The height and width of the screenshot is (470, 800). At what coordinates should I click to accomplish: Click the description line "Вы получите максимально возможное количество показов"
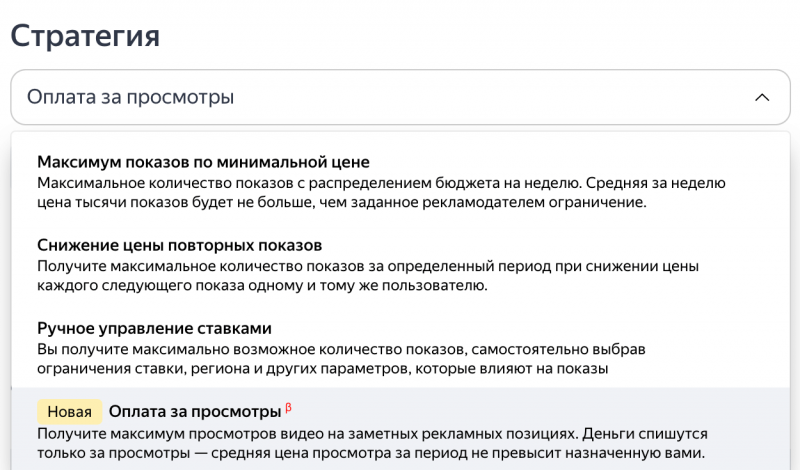pyautogui.click(x=300, y=349)
